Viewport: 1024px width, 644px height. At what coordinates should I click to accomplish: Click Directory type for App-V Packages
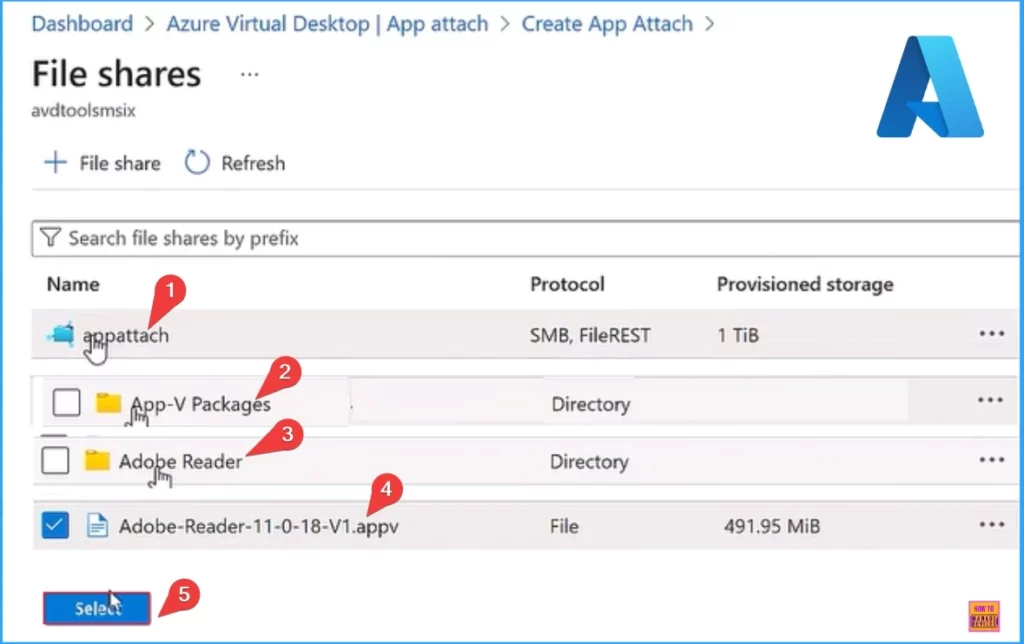[x=590, y=404]
